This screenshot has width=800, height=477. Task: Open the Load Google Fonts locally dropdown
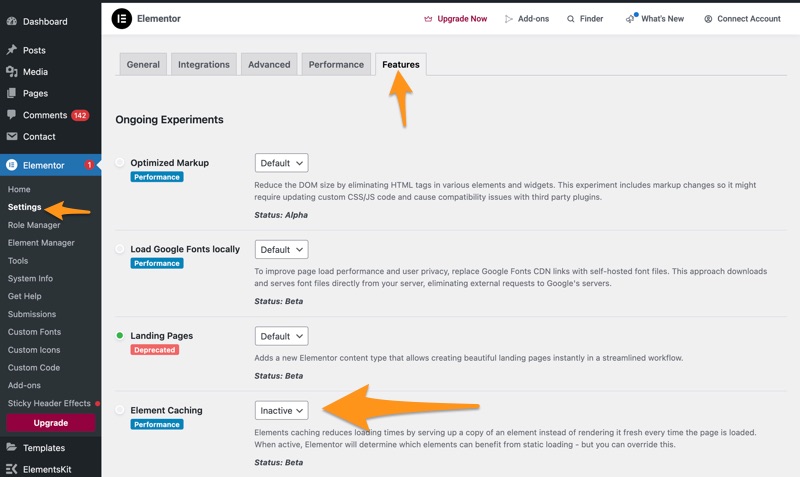coord(282,249)
